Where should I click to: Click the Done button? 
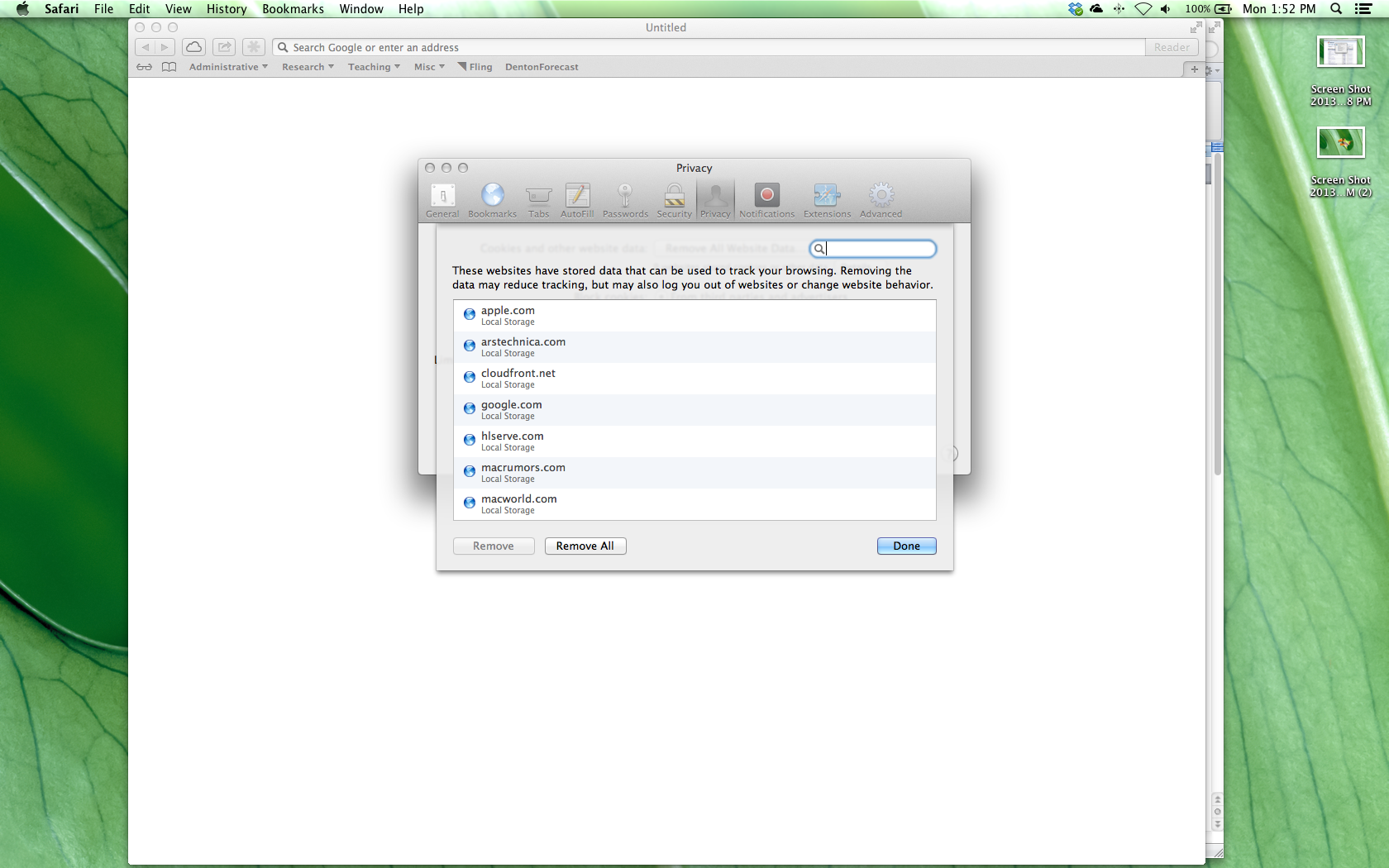906,546
